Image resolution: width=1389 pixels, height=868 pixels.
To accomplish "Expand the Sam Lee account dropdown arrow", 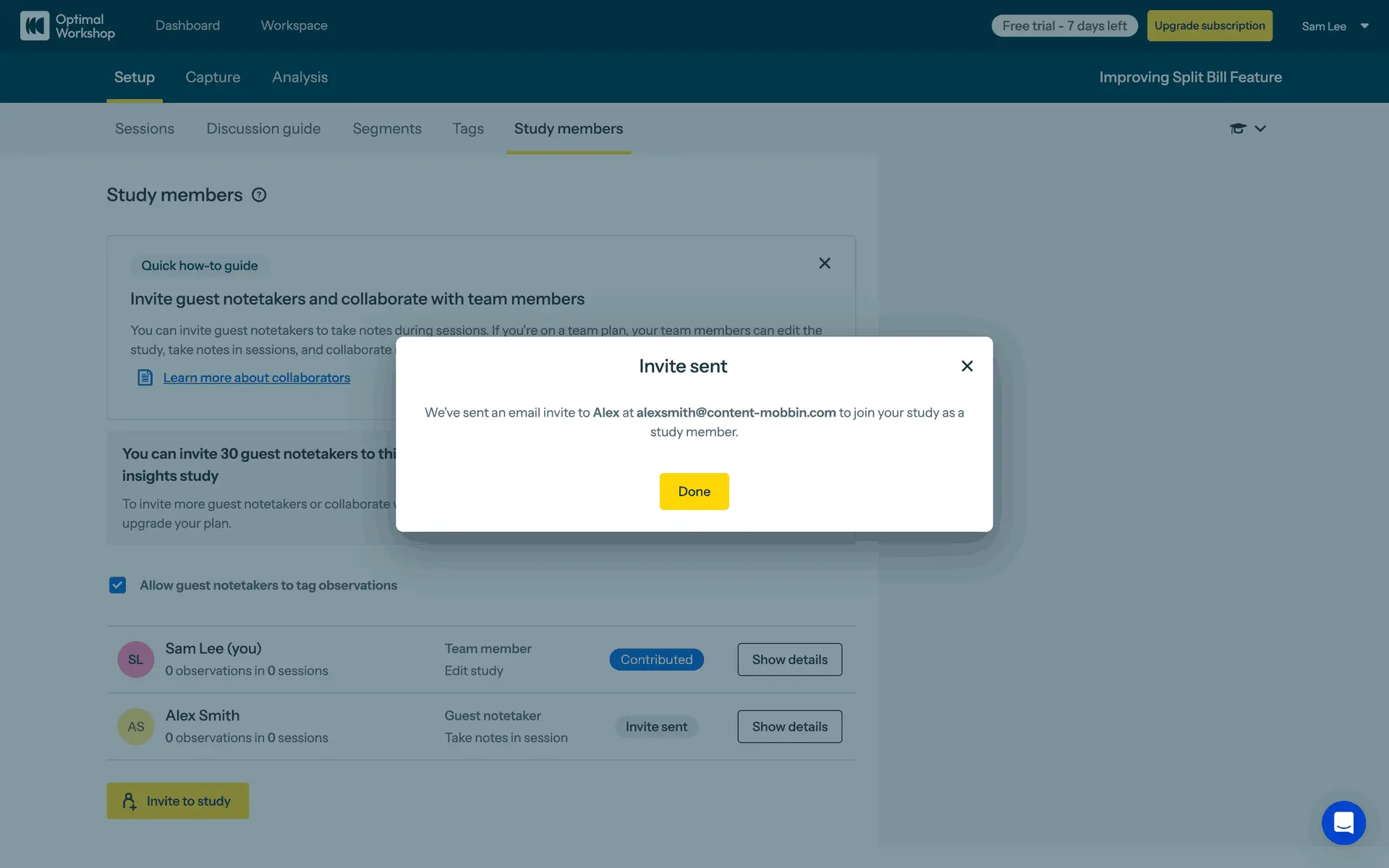I will click(1364, 26).
